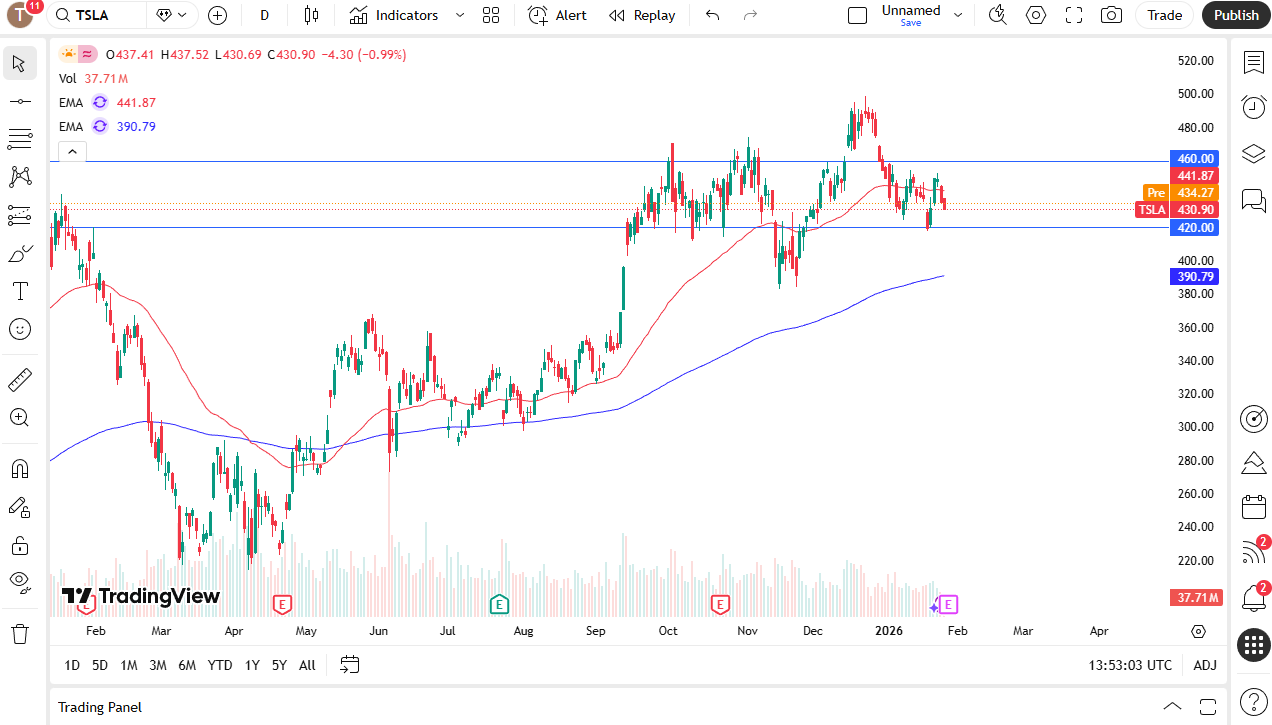Toggle the magnet snap mode
Image resolution: width=1272 pixels, height=725 pixels.
coord(19,469)
